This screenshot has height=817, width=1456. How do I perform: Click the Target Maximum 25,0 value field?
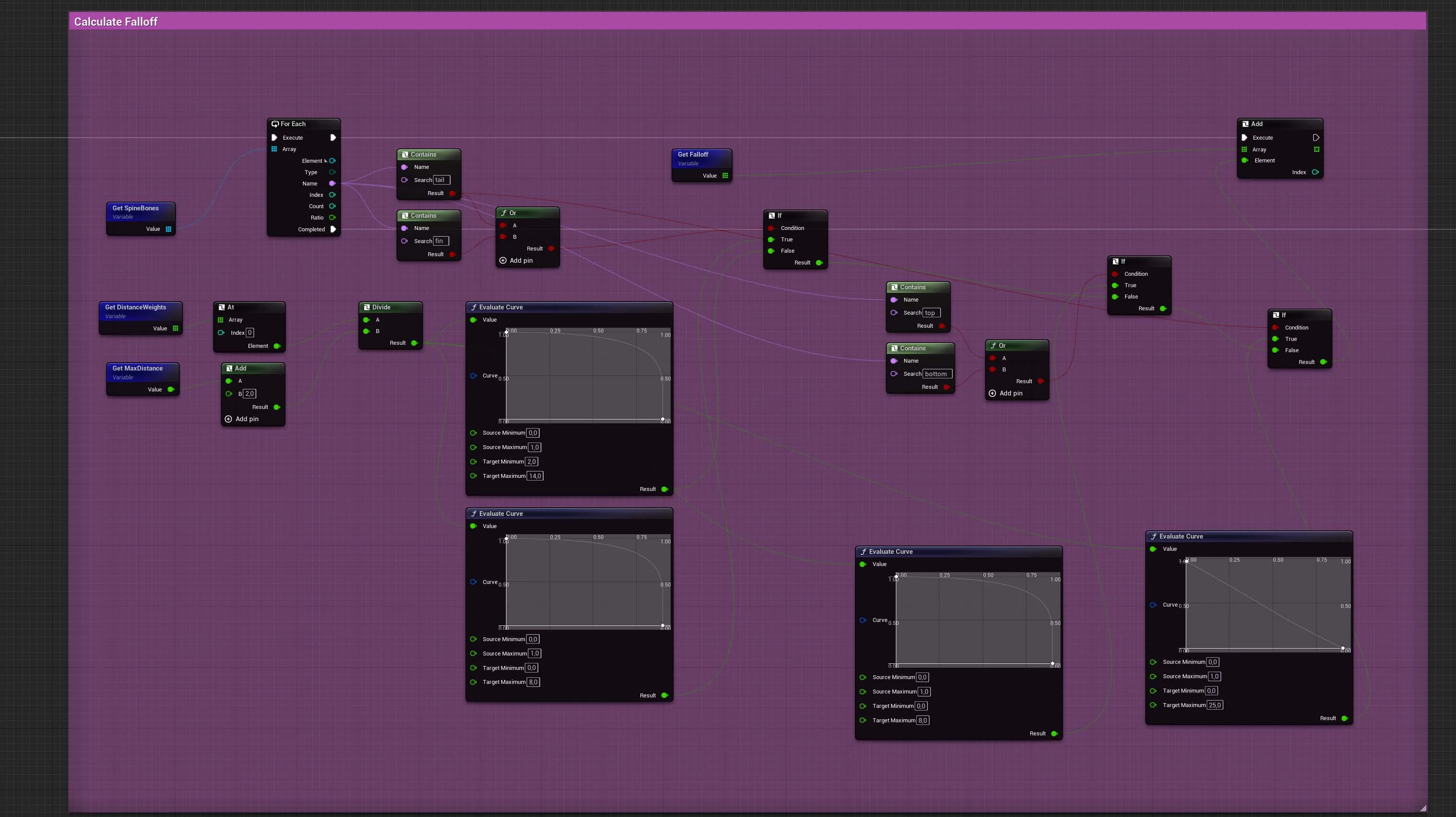coord(1215,705)
